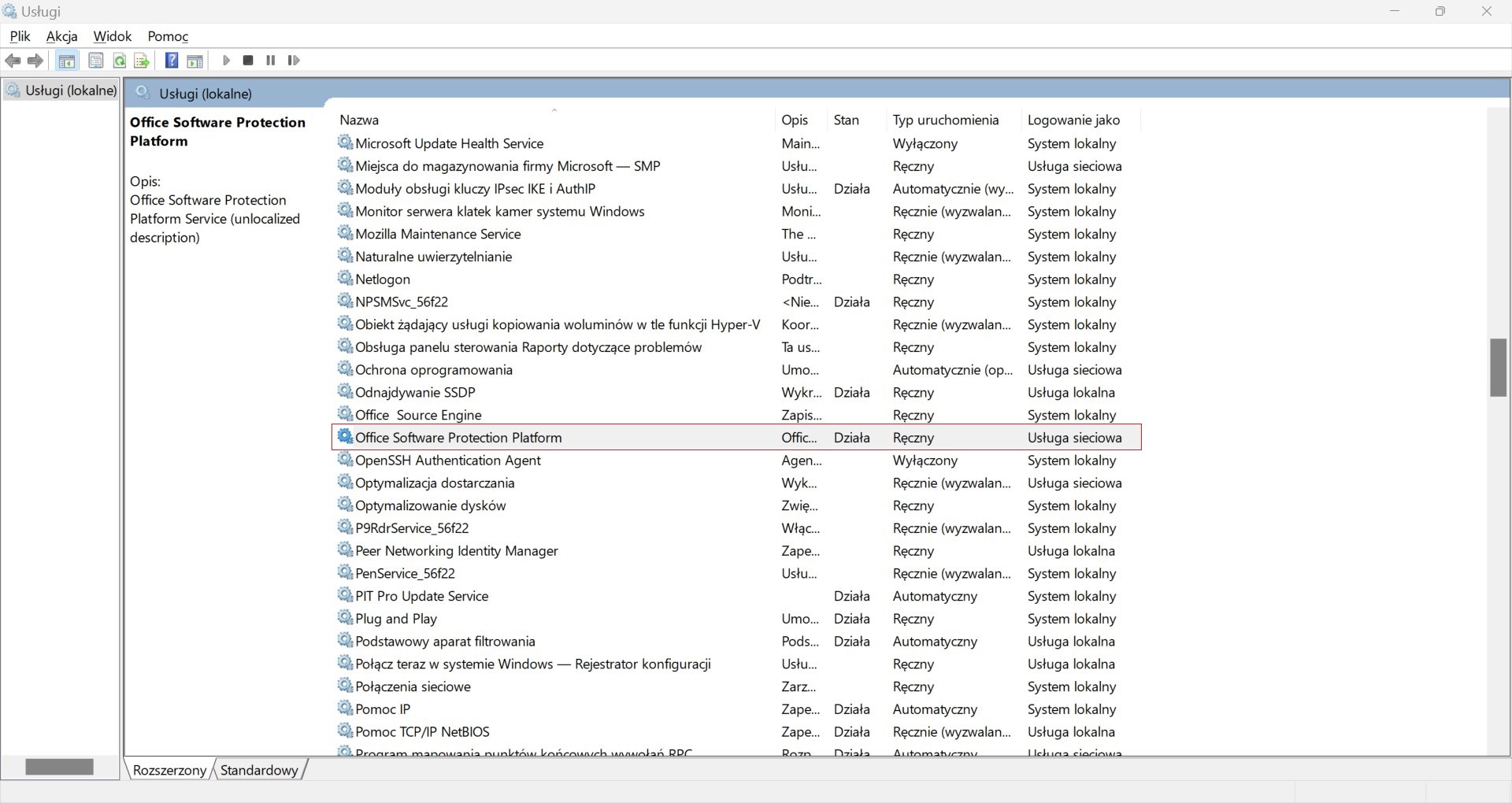Viewport: 1512px width, 803px height.
Task: Select the Peer Networking Identity Manager service
Action: pyautogui.click(x=736, y=551)
